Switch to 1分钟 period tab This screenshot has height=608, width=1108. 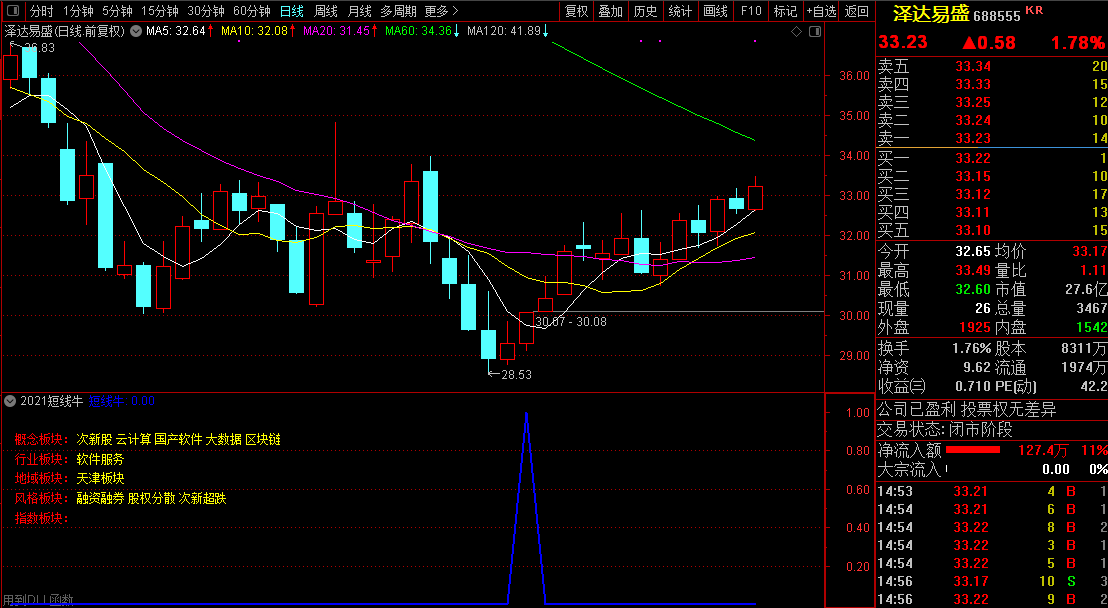tap(78, 11)
